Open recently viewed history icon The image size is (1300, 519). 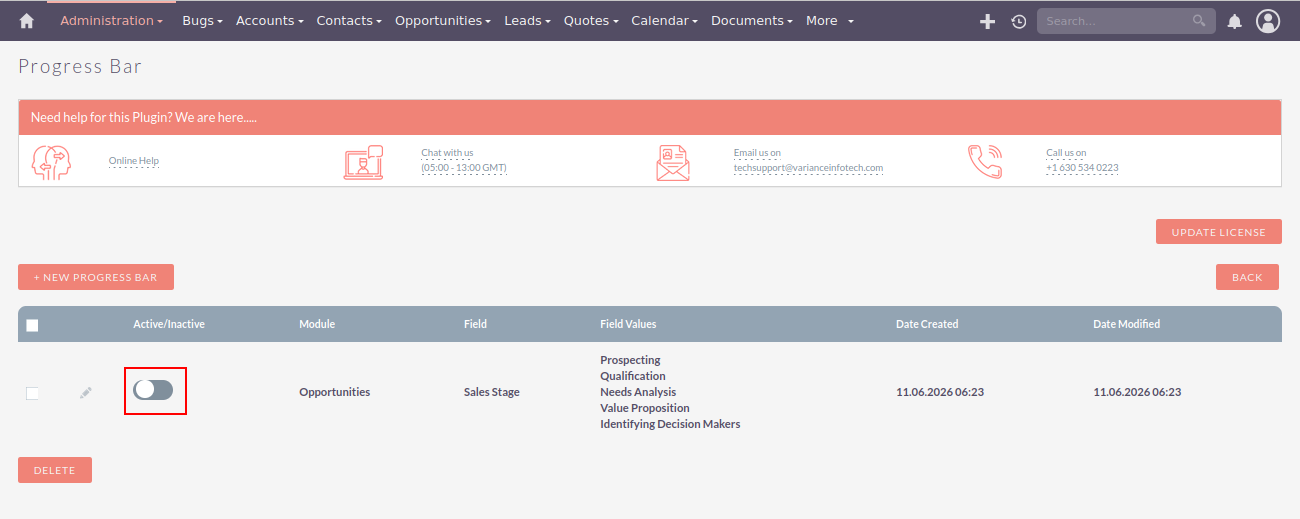tap(1019, 21)
